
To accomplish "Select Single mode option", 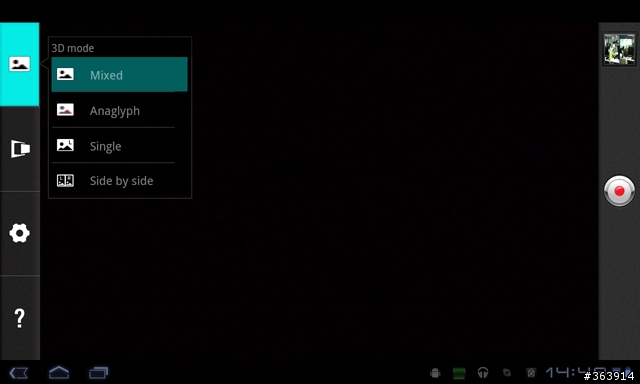I will pyautogui.click(x=119, y=146).
